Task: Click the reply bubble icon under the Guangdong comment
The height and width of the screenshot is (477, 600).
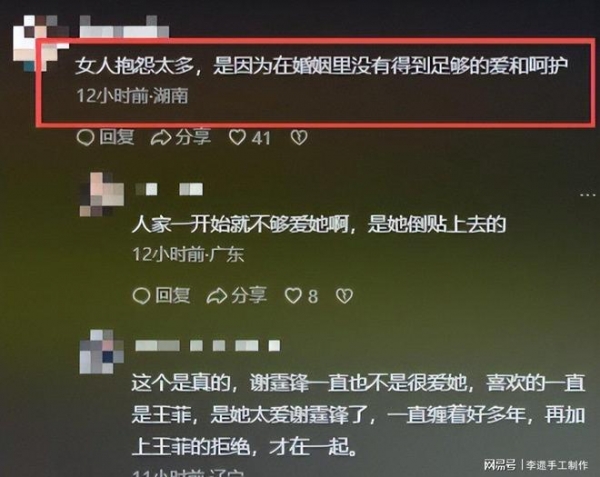Action: (141, 296)
